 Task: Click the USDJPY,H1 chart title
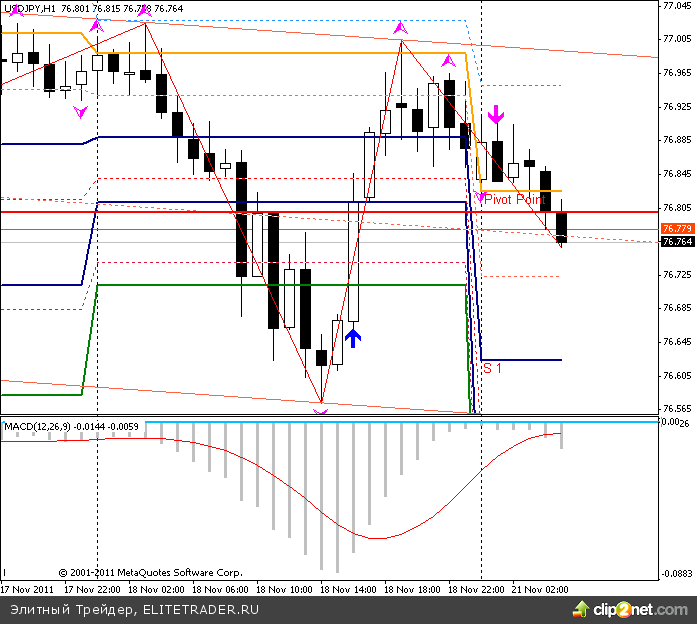[29, 8]
